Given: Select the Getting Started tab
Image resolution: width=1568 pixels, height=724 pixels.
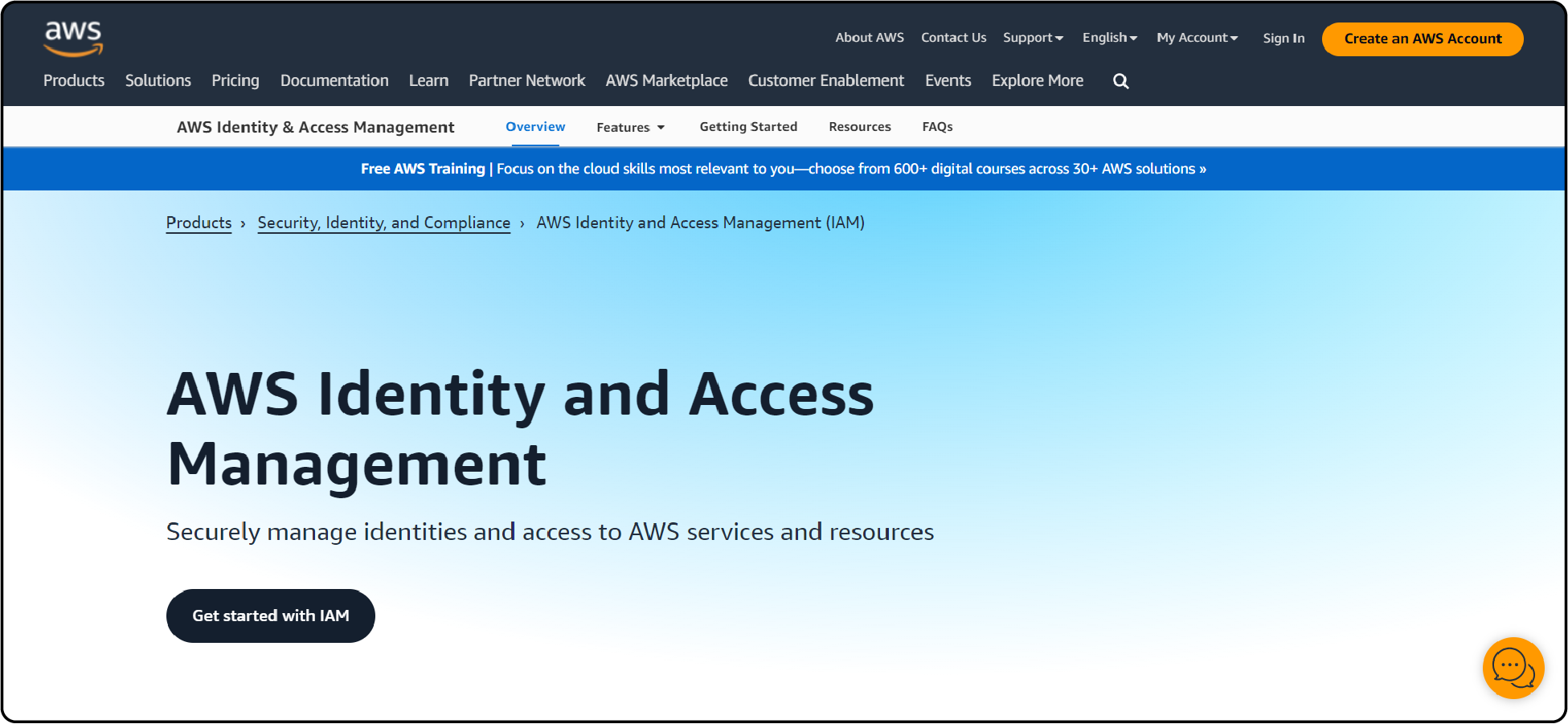Looking at the screenshot, I should (748, 127).
